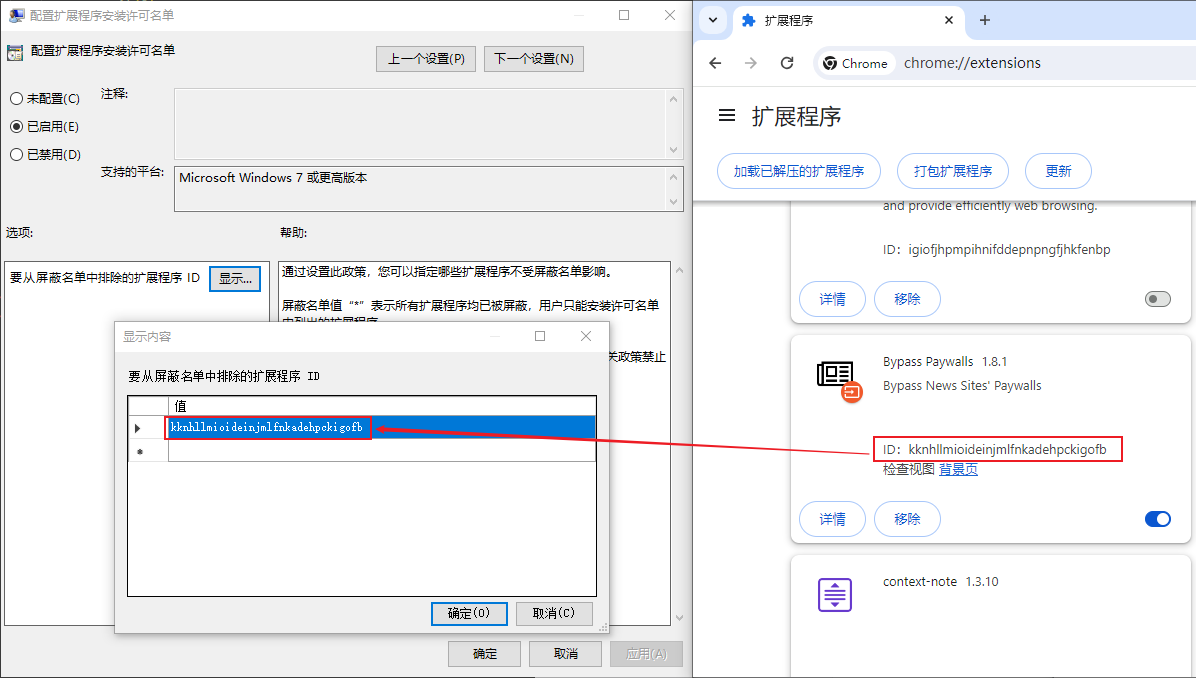Select the 未配置 radio button

[16, 99]
